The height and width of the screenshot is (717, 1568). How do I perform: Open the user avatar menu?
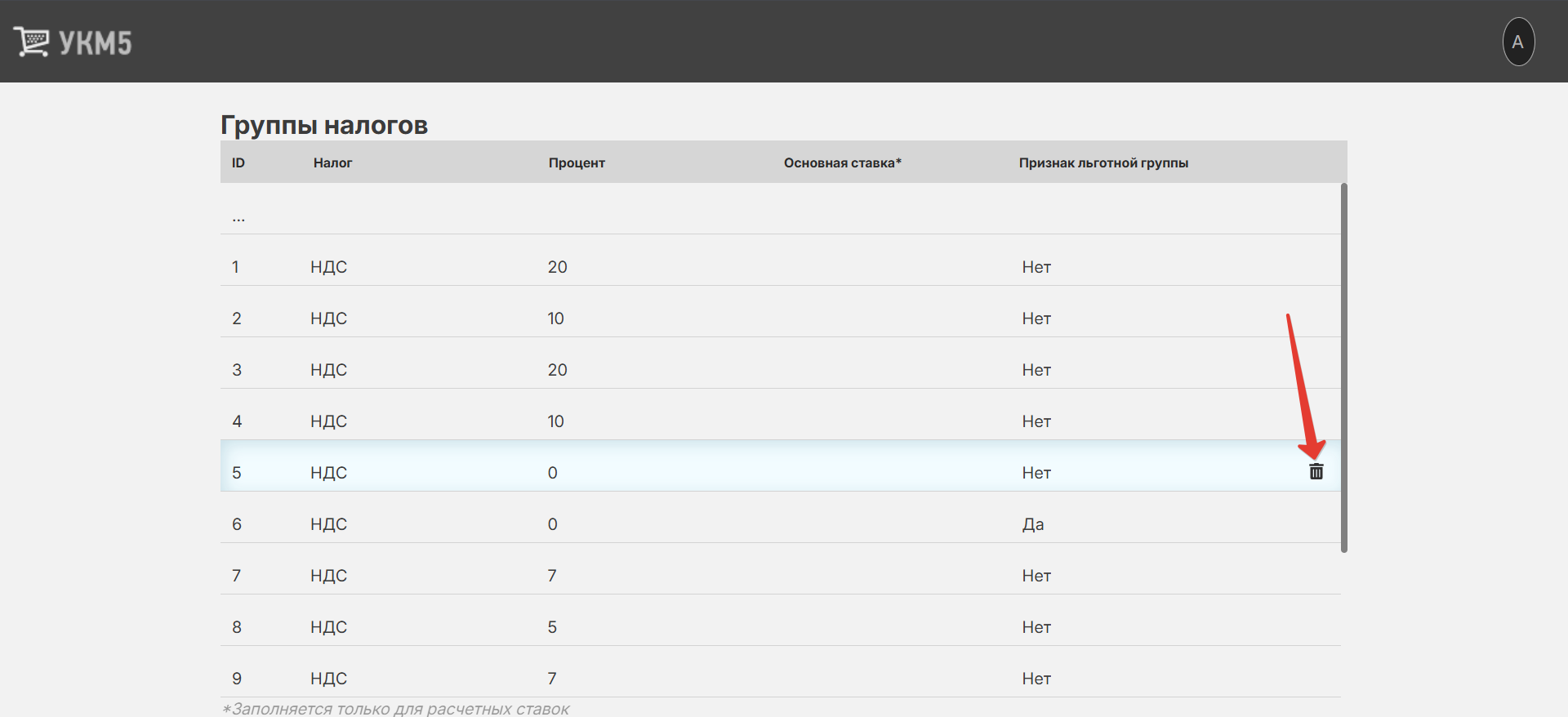1517,42
